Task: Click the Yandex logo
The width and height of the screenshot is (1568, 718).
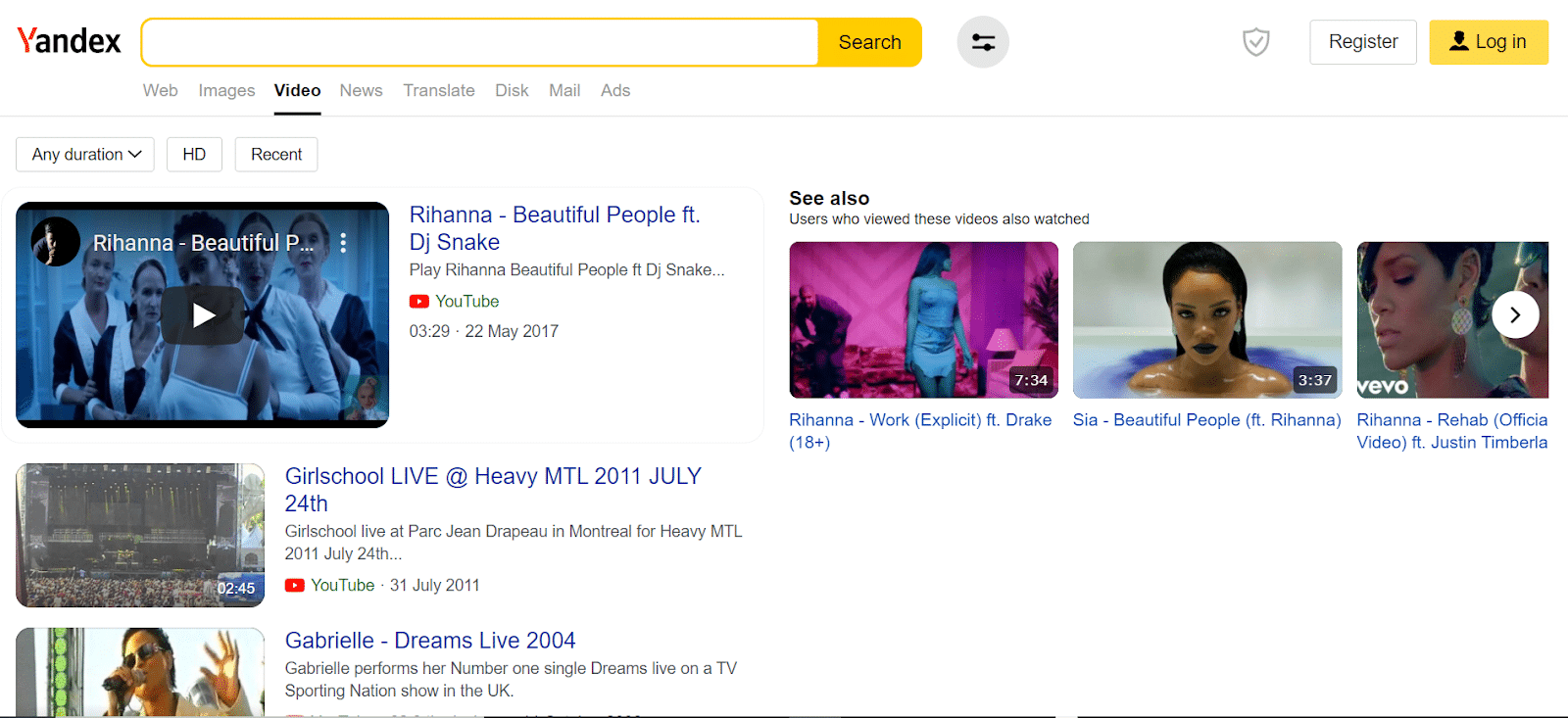Action: (69, 41)
